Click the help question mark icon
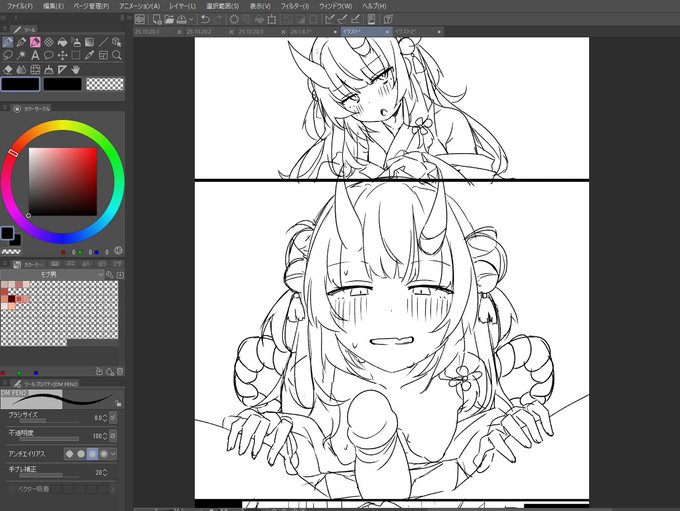The height and width of the screenshot is (511, 680). tap(388, 19)
